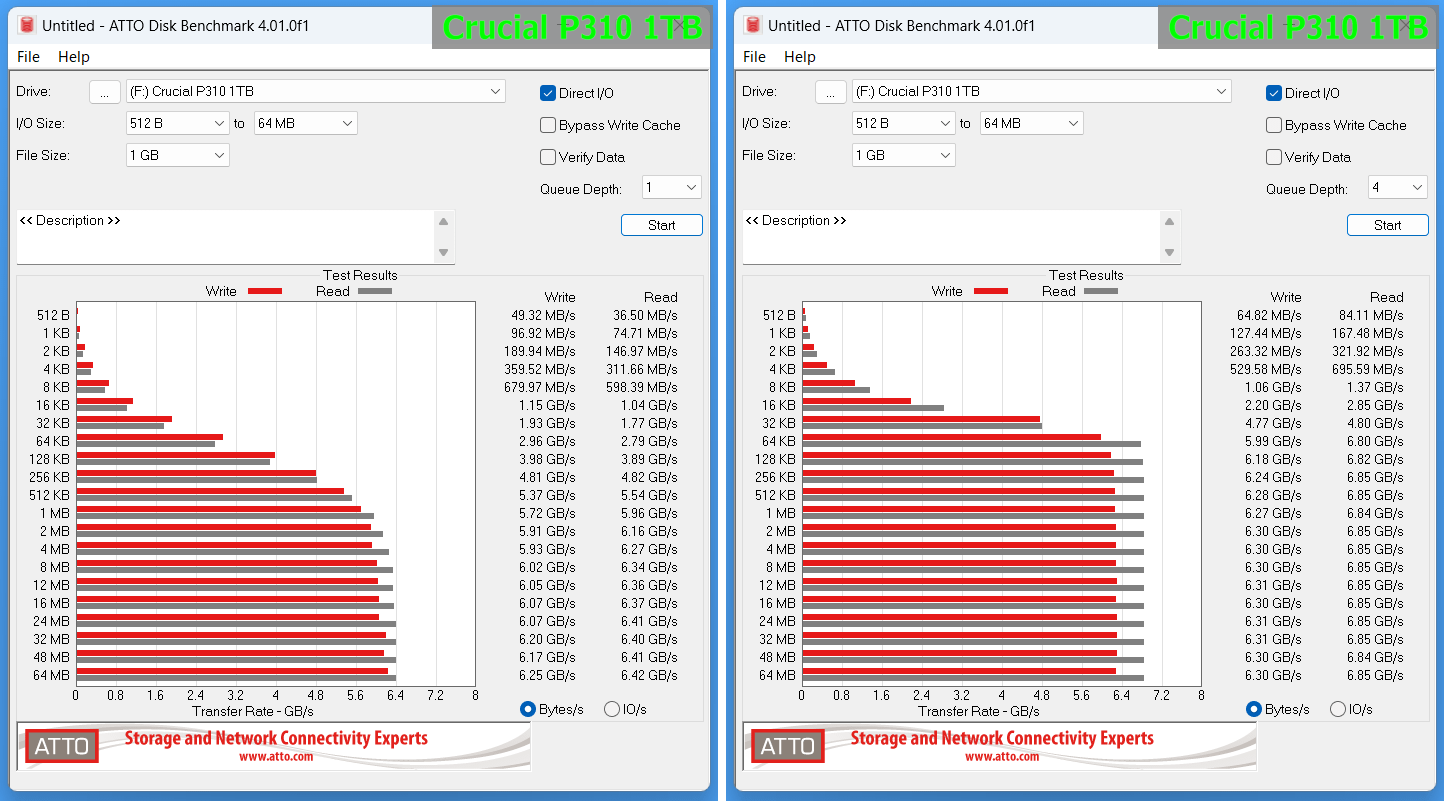Select the Bytes/s radio button in the left window
Viewport: 1444px width, 801px height.
pos(528,709)
